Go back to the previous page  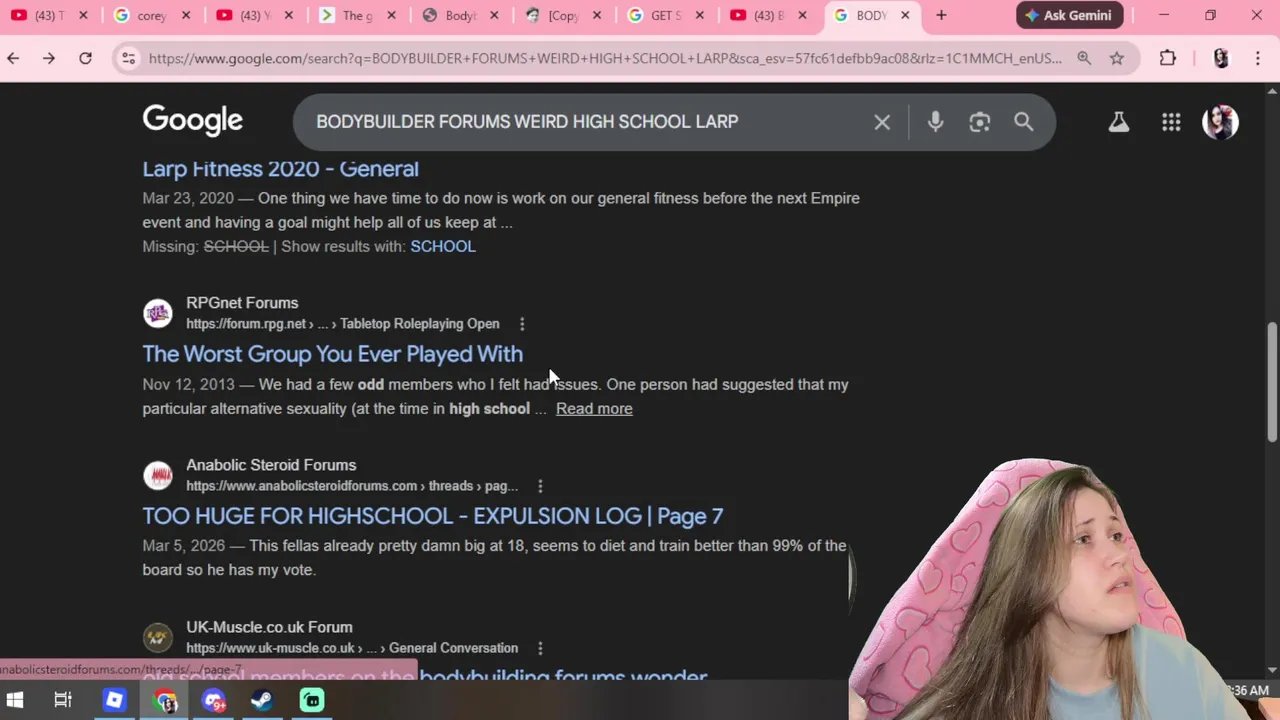[x=13, y=58]
